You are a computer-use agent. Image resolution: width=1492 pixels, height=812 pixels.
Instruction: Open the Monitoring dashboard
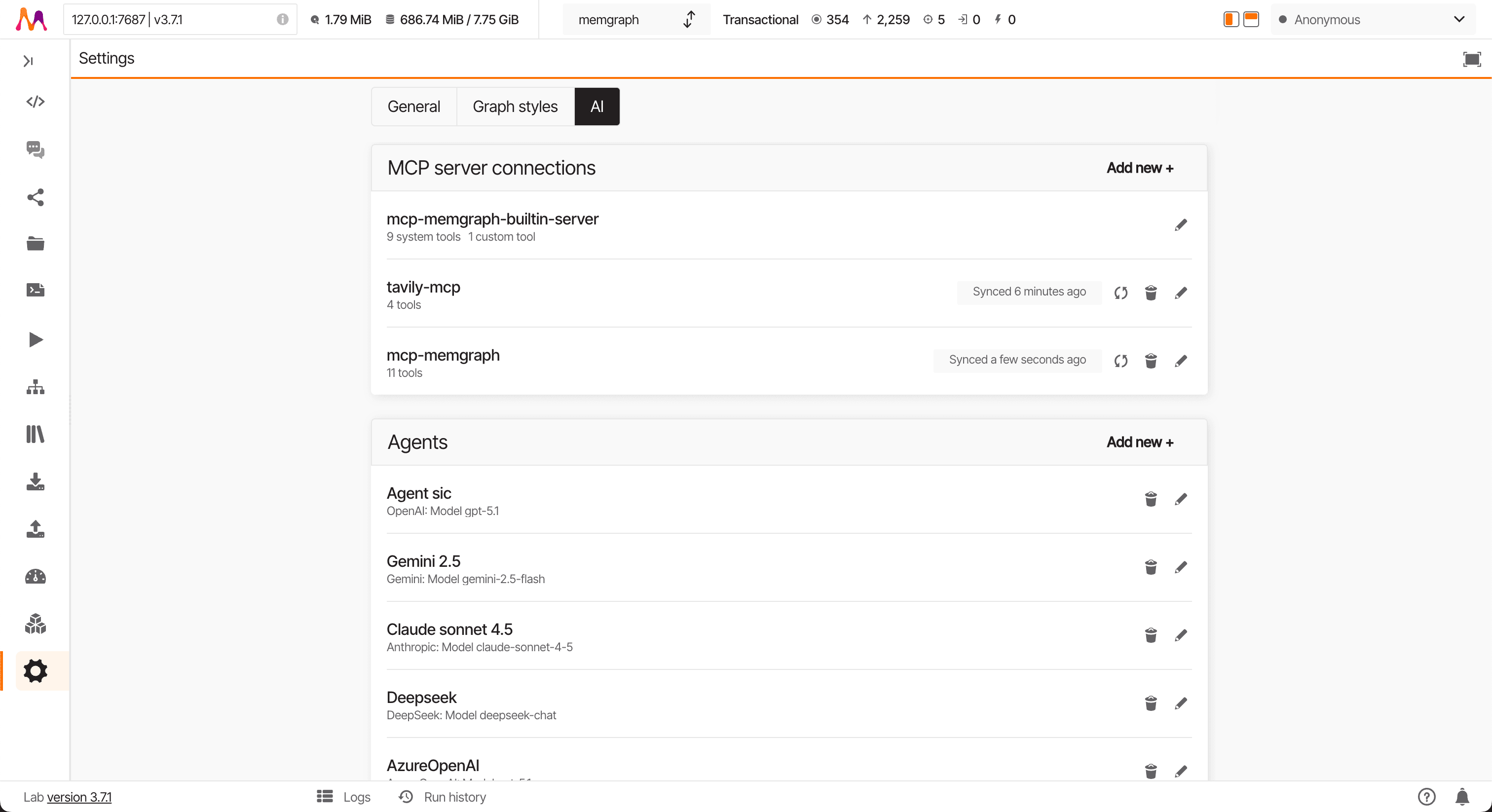[36, 576]
